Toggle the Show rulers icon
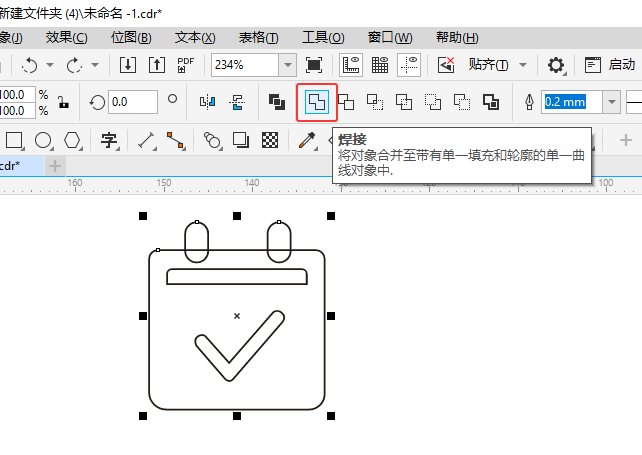Viewport: 642px width, 455px height. pos(351,65)
